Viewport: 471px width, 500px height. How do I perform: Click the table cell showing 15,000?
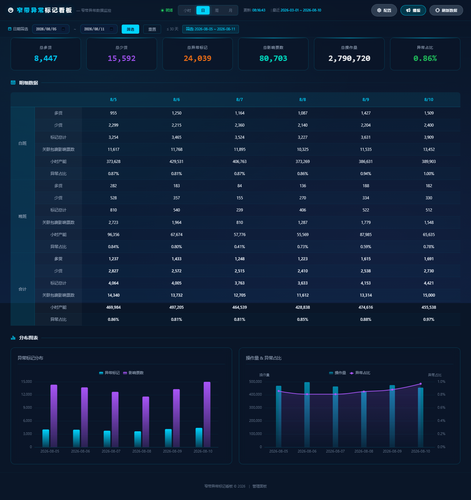(x=429, y=295)
